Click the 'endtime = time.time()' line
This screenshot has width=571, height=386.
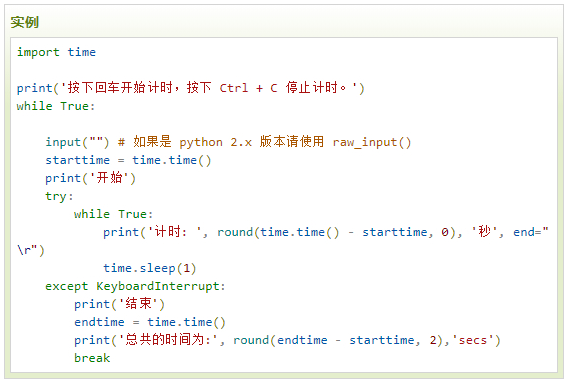[150, 322]
